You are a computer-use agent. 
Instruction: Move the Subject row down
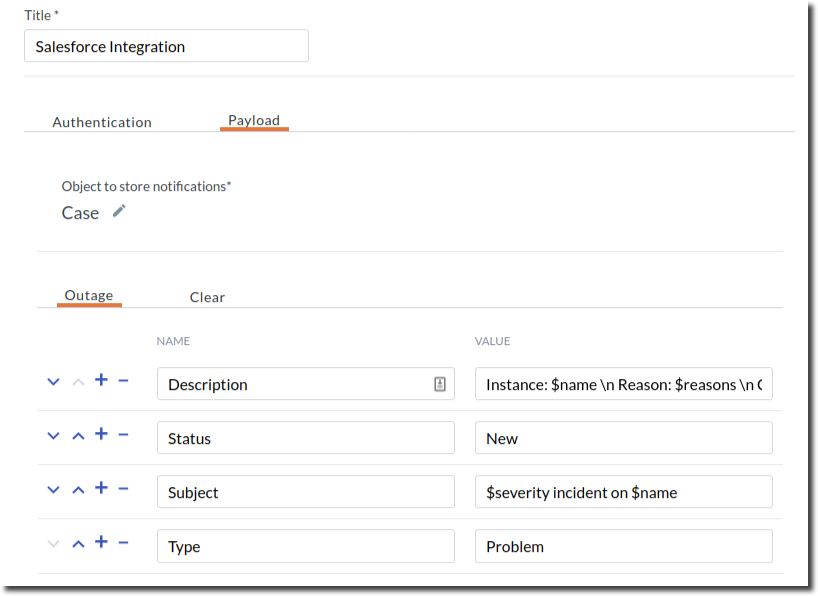coord(54,489)
